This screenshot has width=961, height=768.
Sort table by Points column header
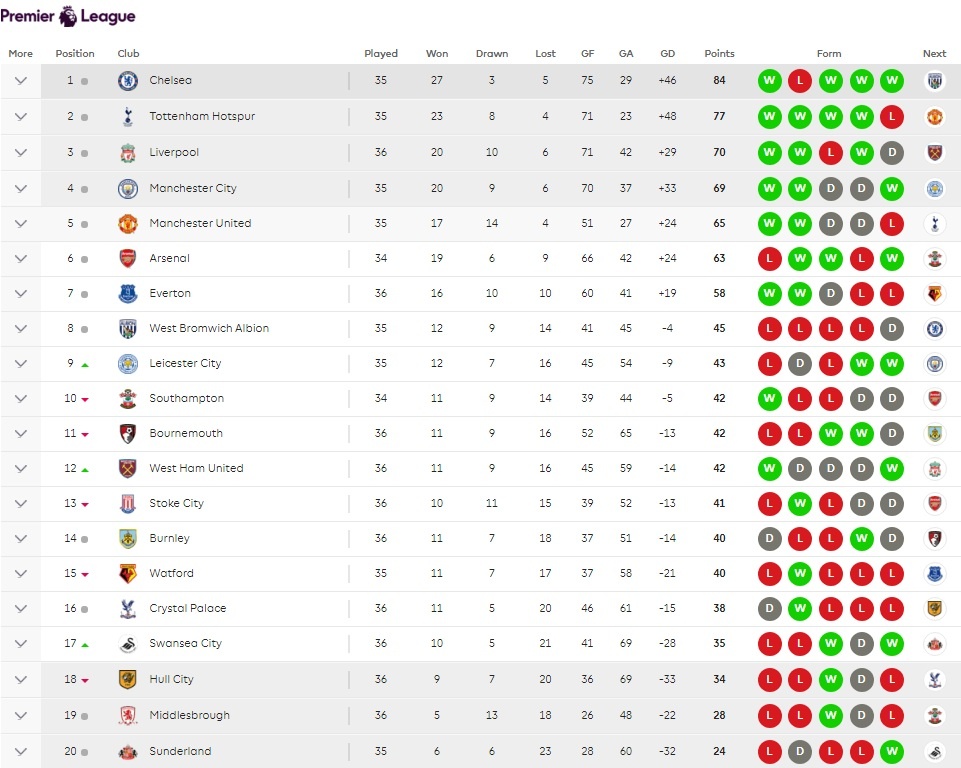point(719,54)
